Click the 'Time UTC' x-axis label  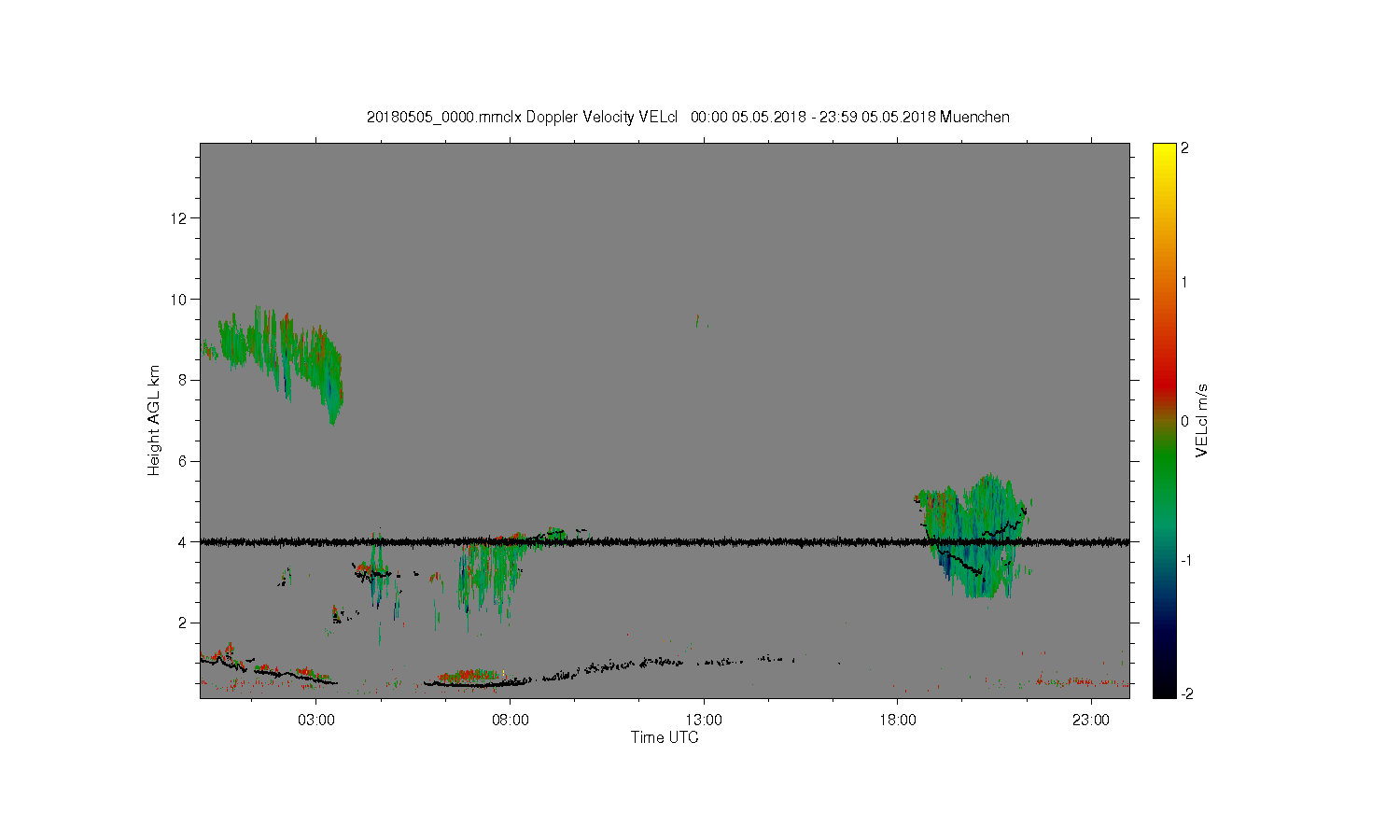(x=665, y=737)
